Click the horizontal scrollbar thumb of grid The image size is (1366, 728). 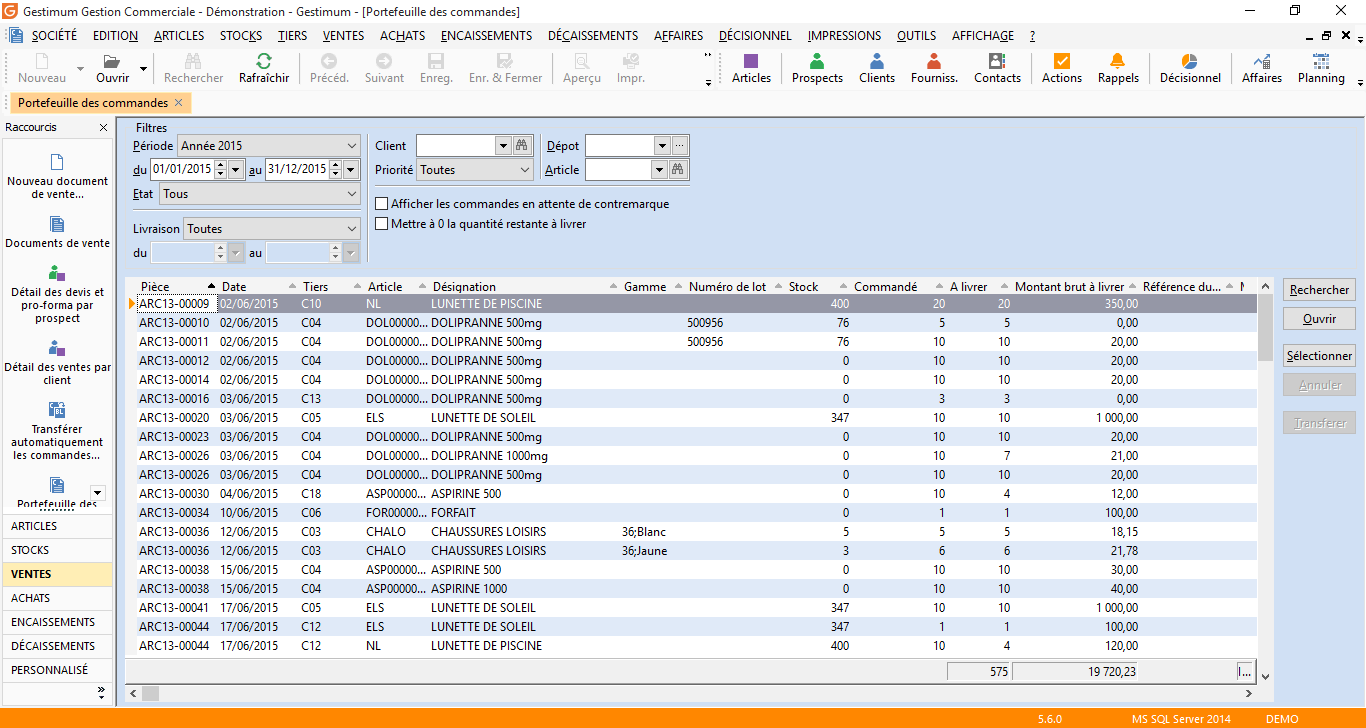coord(150,693)
